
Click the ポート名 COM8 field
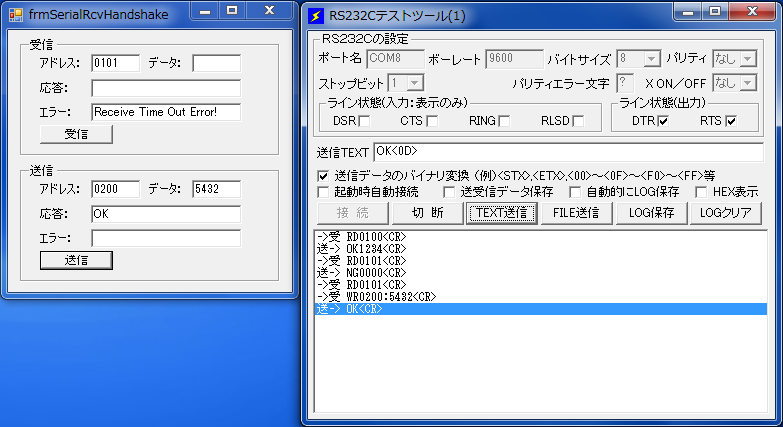pos(395,59)
